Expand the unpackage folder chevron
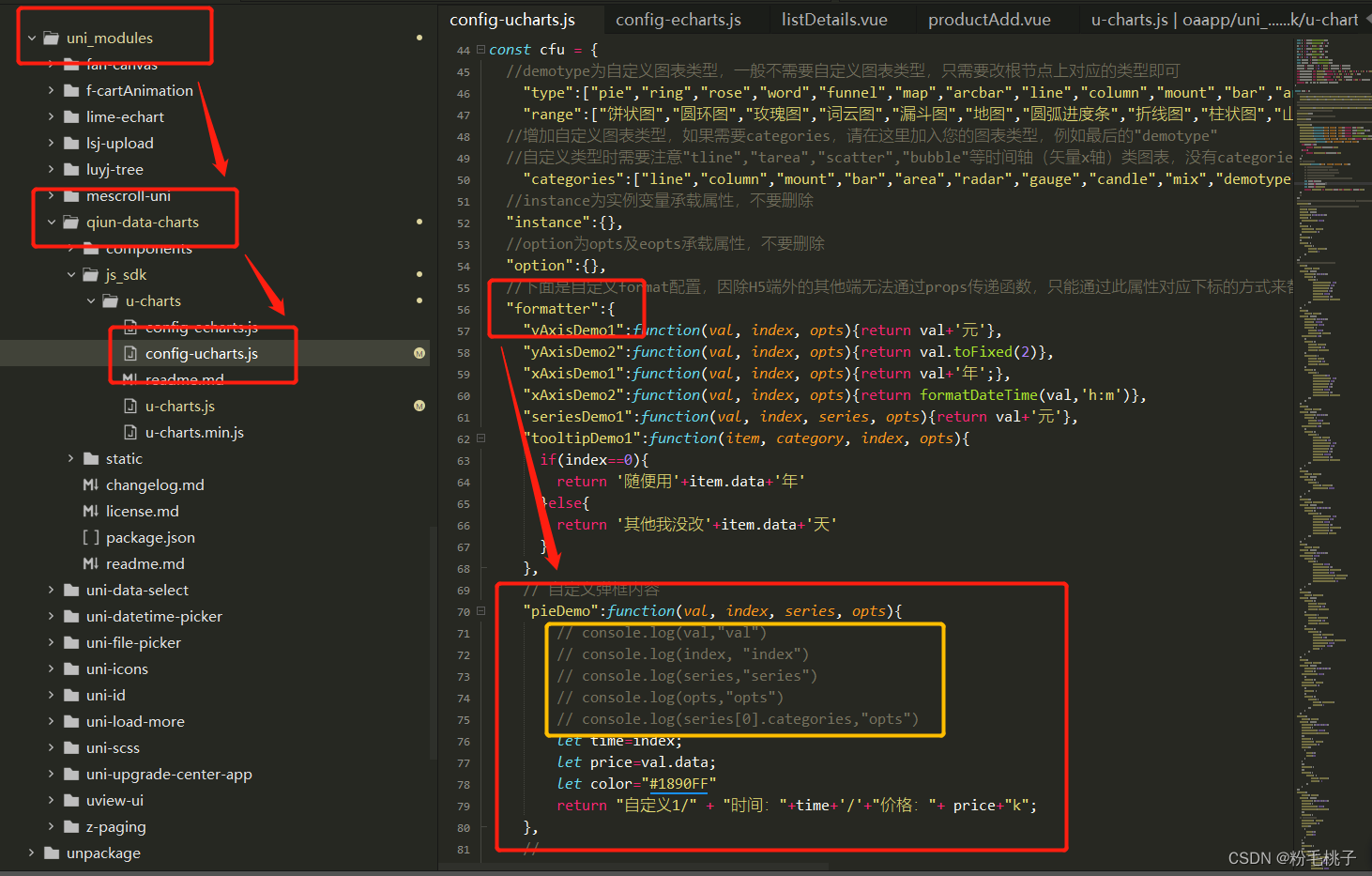This screenshot has height=876, width=1372. click(x=32, y=853)
